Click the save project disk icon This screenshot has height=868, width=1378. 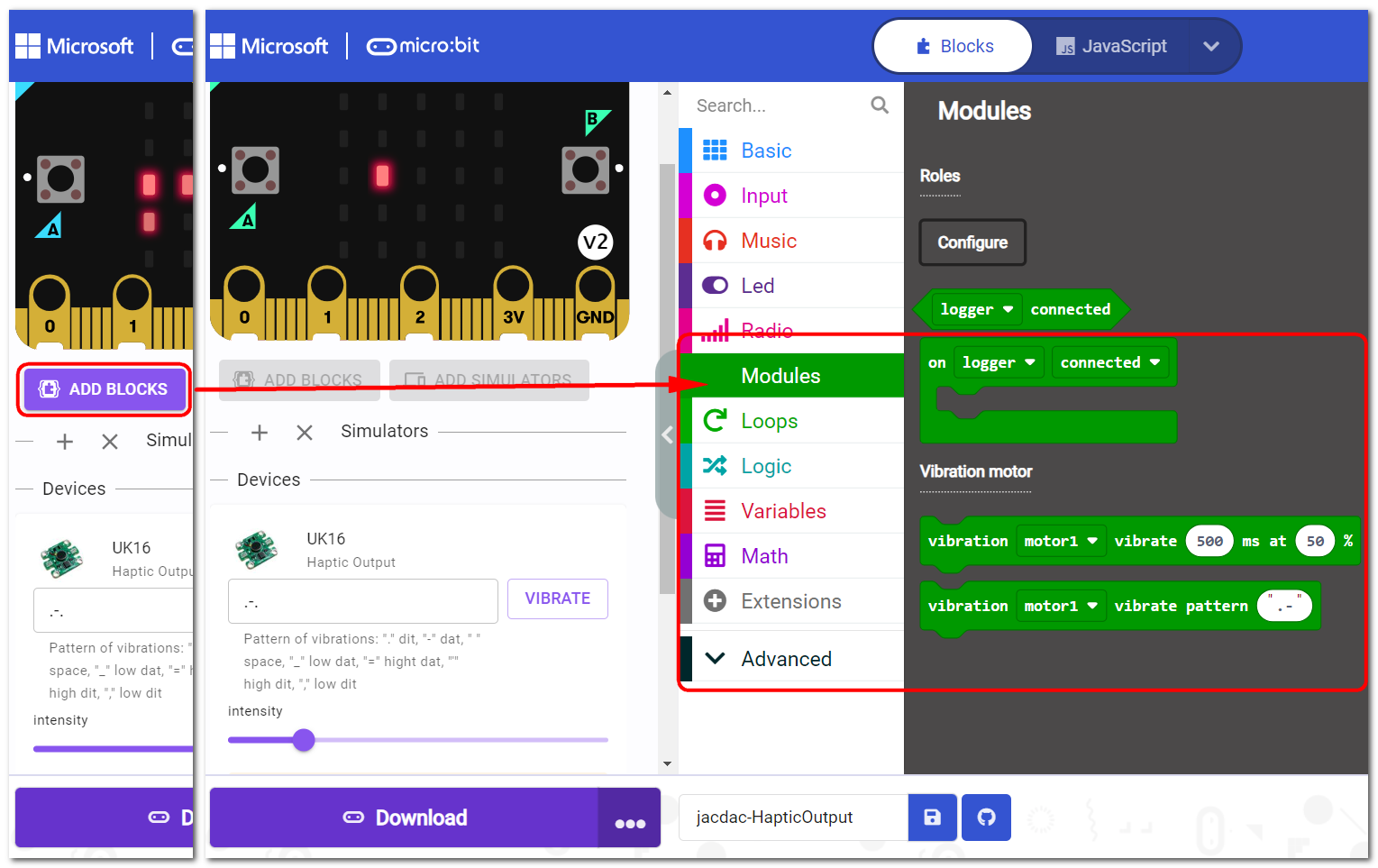pyautogui.click(x=932, y=817)
